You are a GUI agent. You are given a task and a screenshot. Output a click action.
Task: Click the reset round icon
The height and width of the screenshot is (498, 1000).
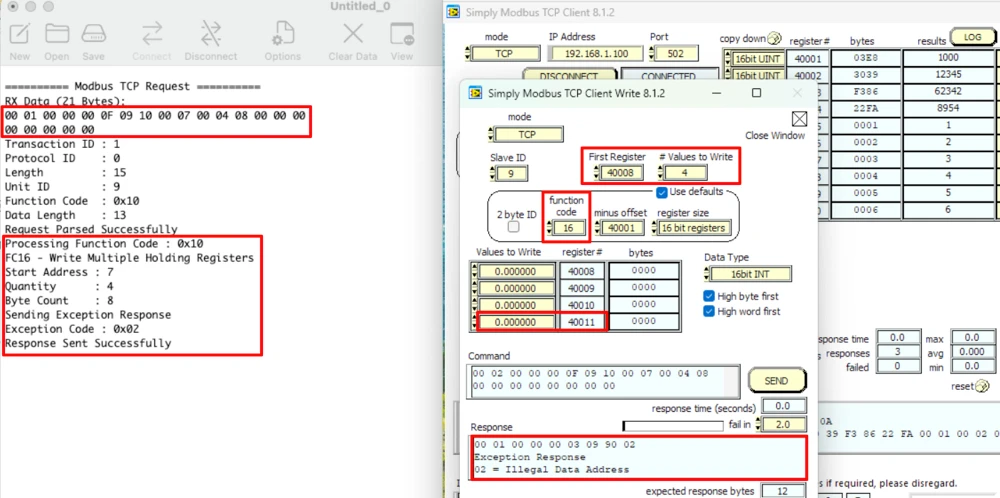983,386
